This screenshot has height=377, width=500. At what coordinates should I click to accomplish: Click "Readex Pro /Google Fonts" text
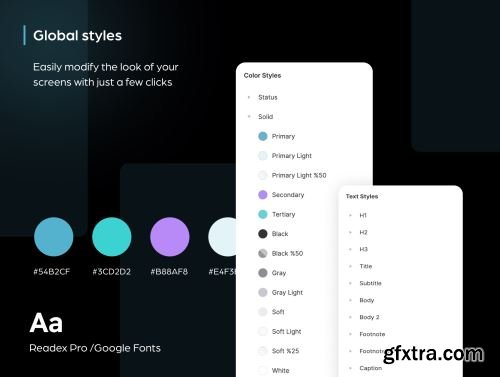[x=95, y=348]
